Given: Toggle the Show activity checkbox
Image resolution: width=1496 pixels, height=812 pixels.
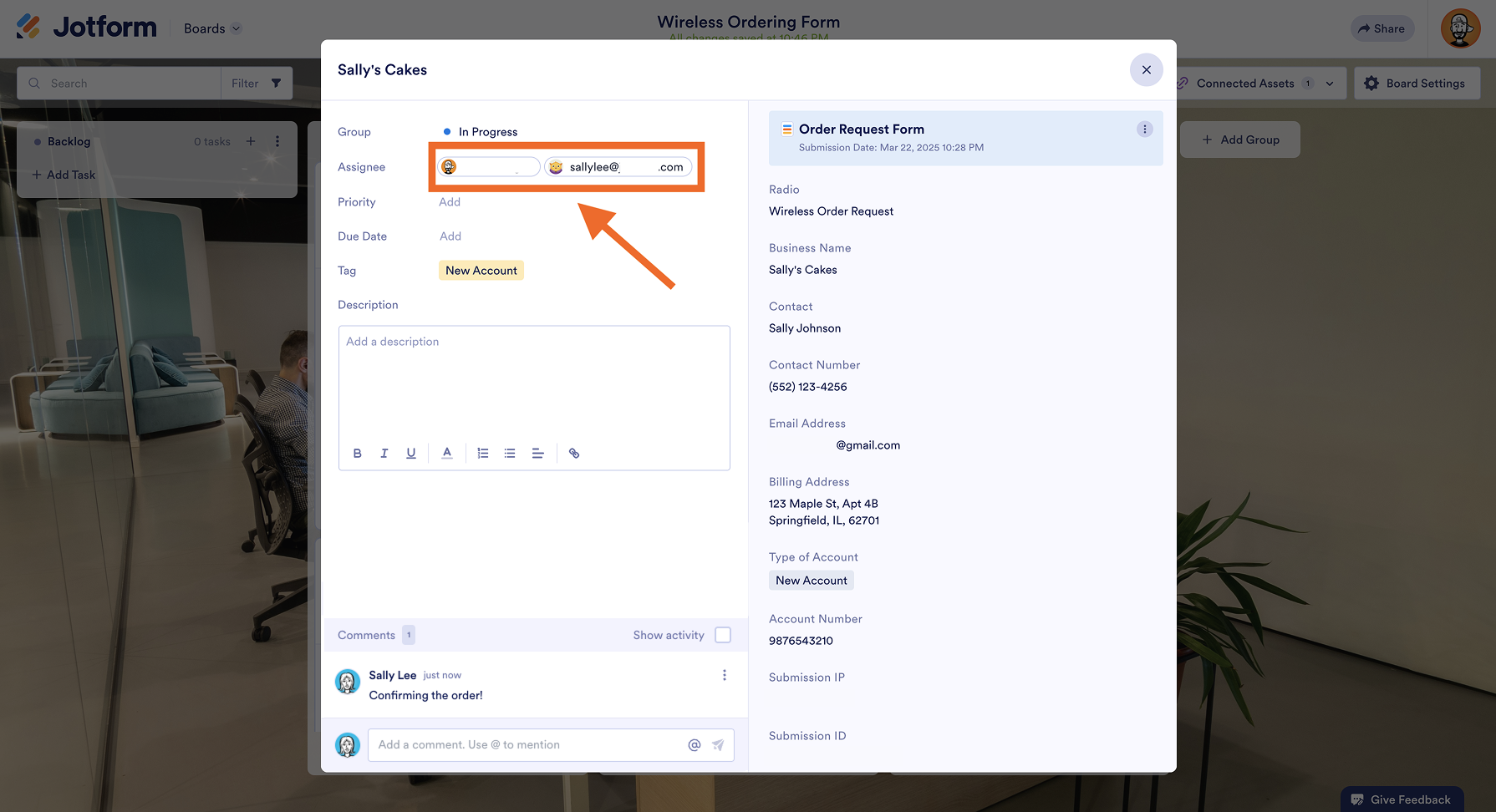Looking at the screenshot, I should click(723, 635).
